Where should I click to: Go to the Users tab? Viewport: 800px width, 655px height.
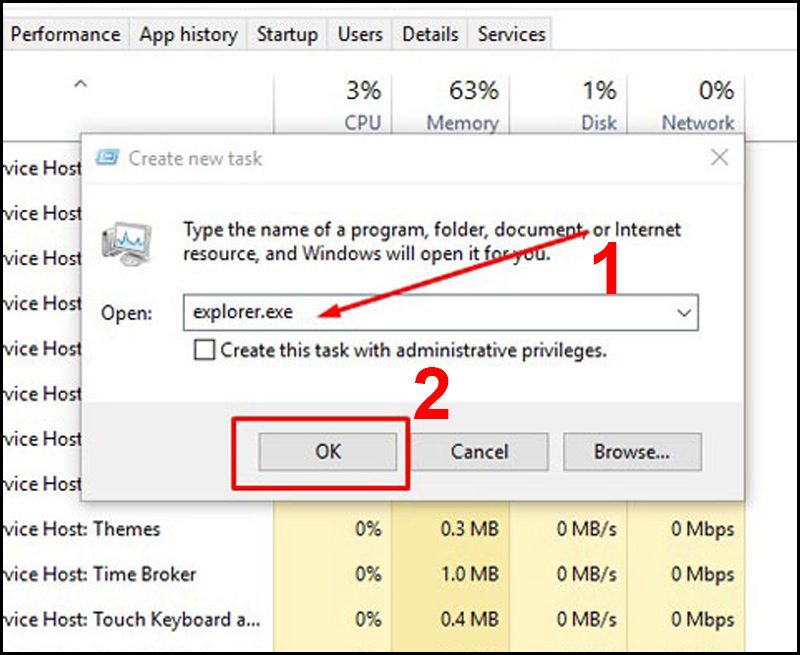(x=359, y=34)
